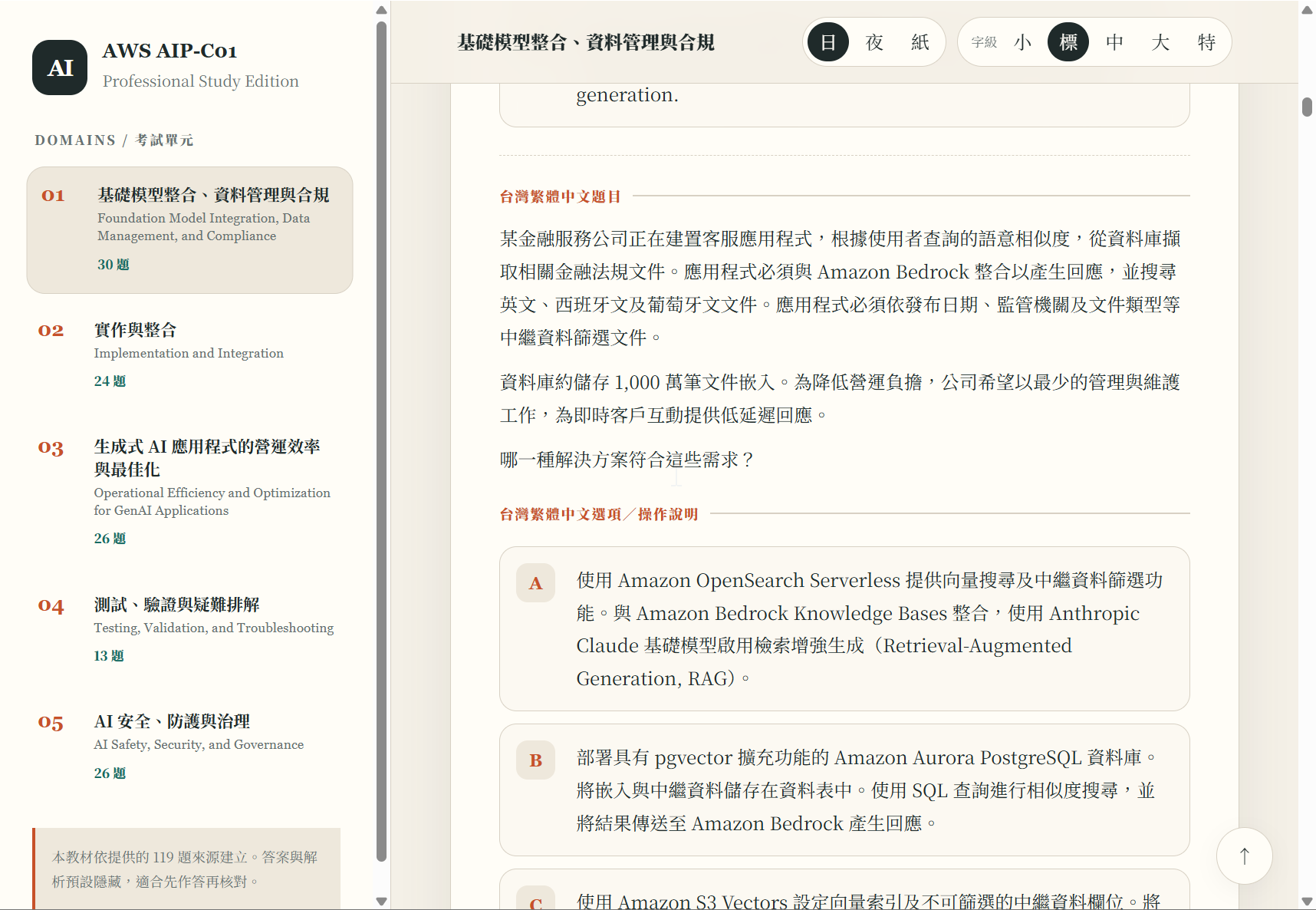The width and height of the screenshot is (1316, 910).
Task: Click the AWS AIP-C01 title
Action: 169,51
